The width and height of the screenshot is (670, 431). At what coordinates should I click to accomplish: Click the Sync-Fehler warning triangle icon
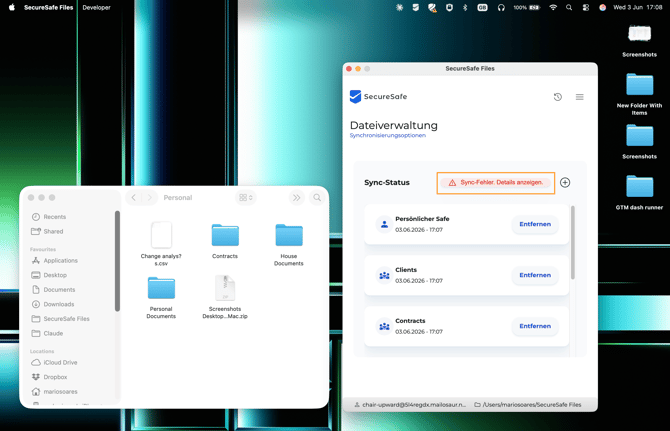[452, 182]
